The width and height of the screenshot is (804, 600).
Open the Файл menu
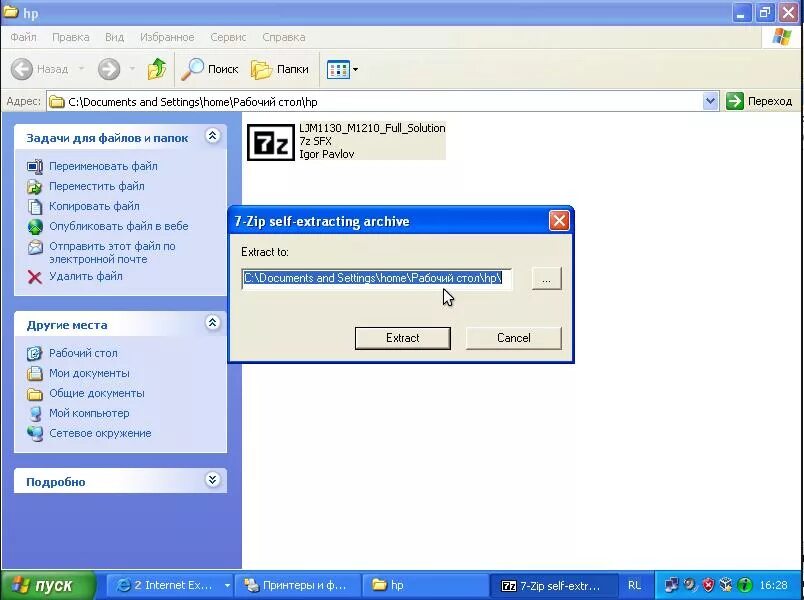(x=23, y=37)
